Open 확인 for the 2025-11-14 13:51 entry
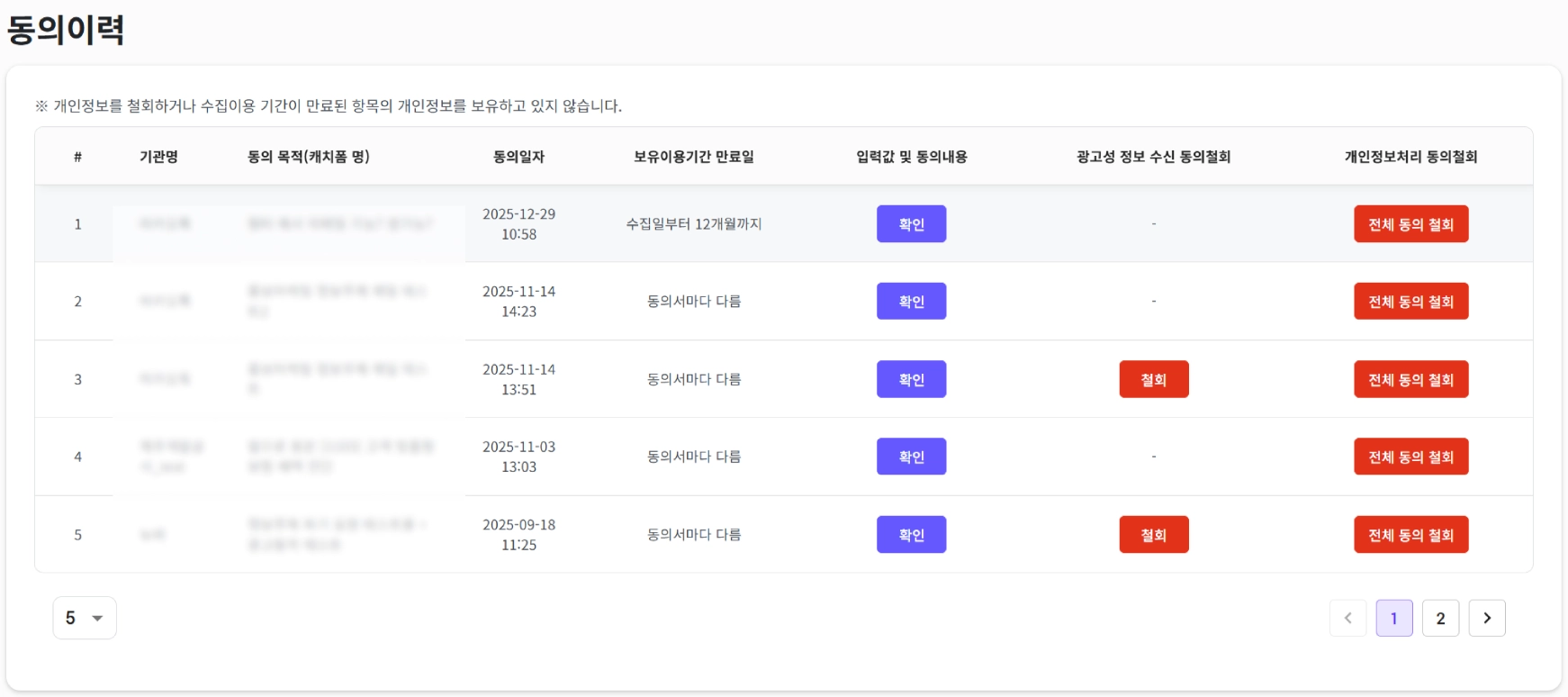Viewport: 1568px width, 697px height. coord(911,379)
